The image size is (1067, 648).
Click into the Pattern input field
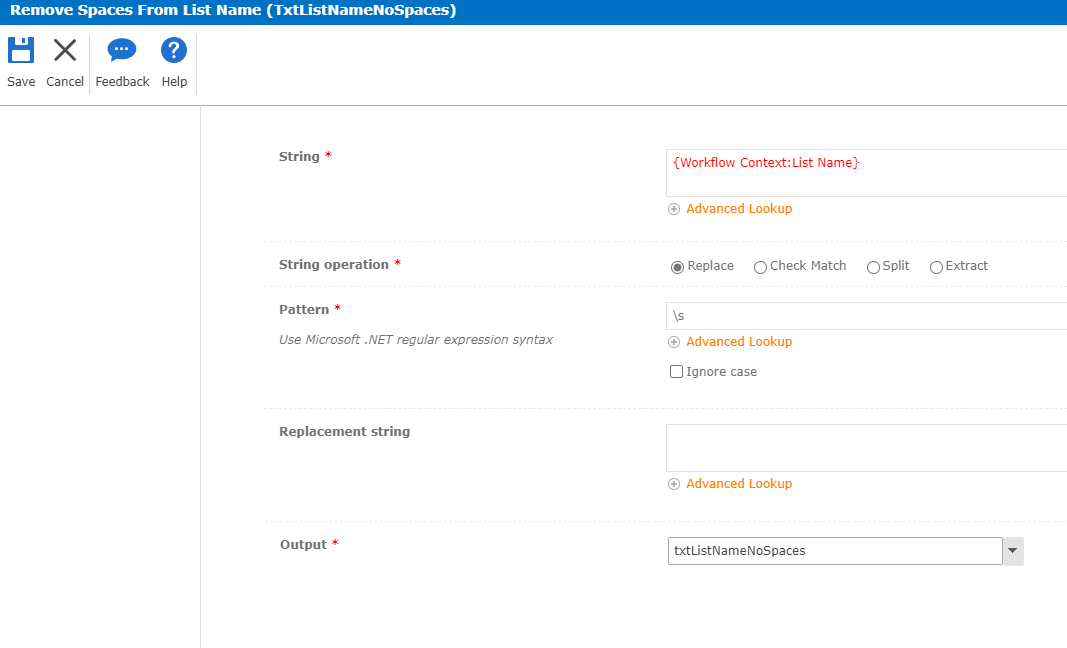pos(865,316)
